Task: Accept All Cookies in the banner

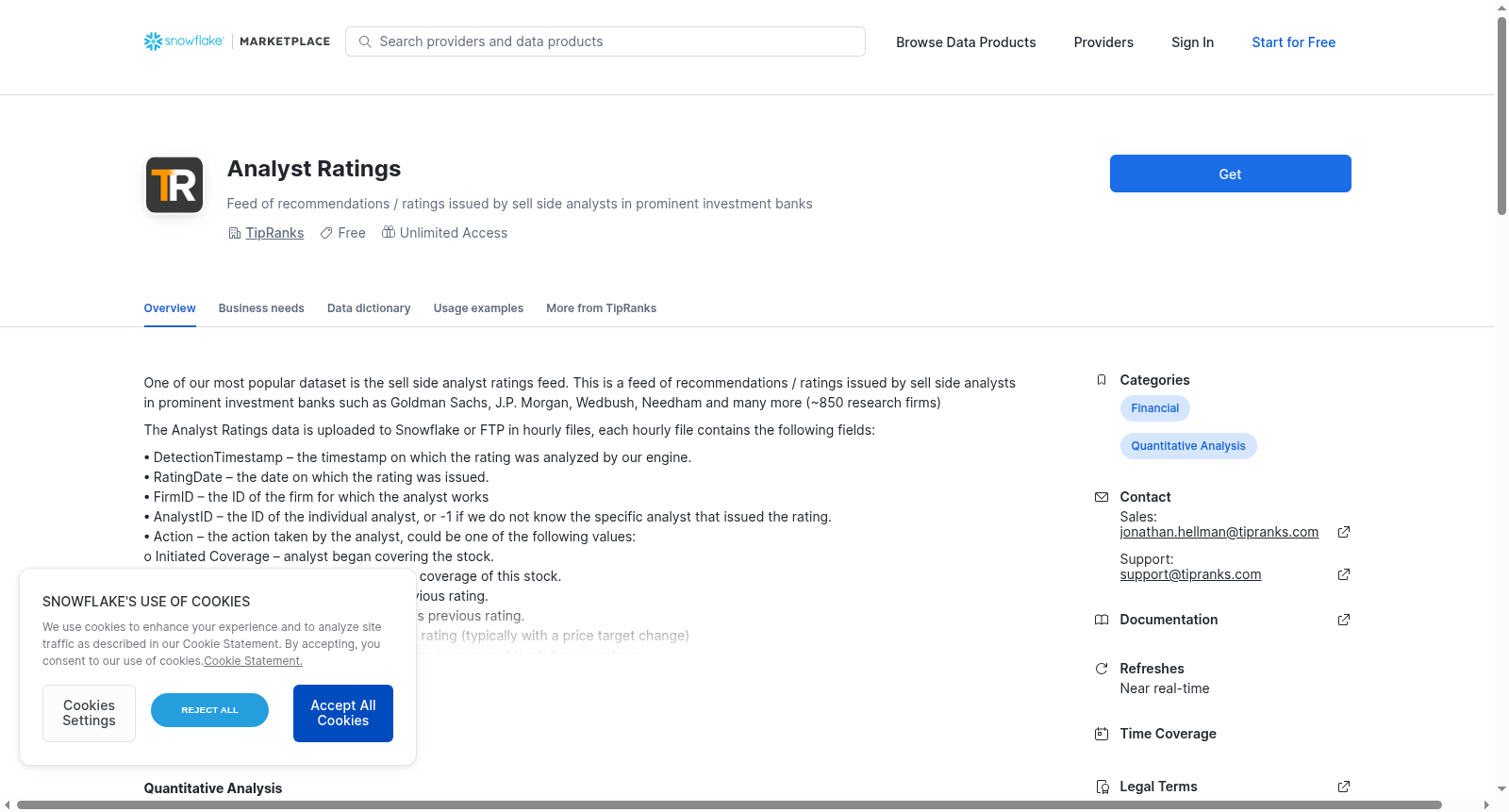Action: 343,713
